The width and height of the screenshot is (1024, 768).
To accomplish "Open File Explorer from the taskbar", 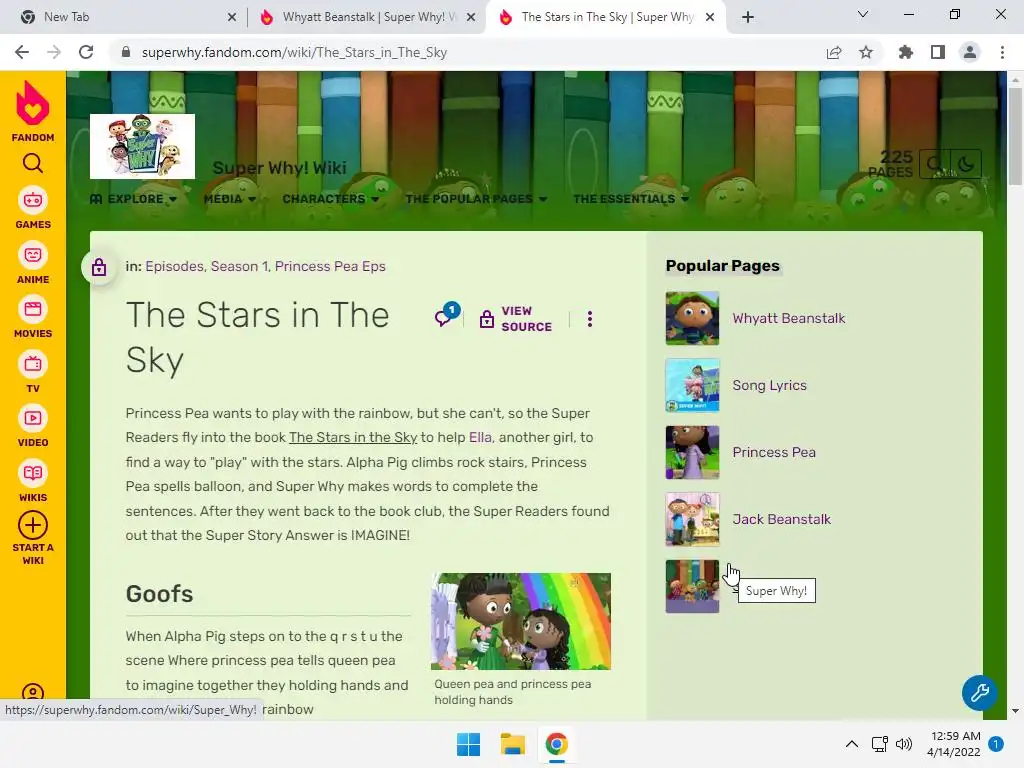I will pyautogui.click(x=513, y=744).
